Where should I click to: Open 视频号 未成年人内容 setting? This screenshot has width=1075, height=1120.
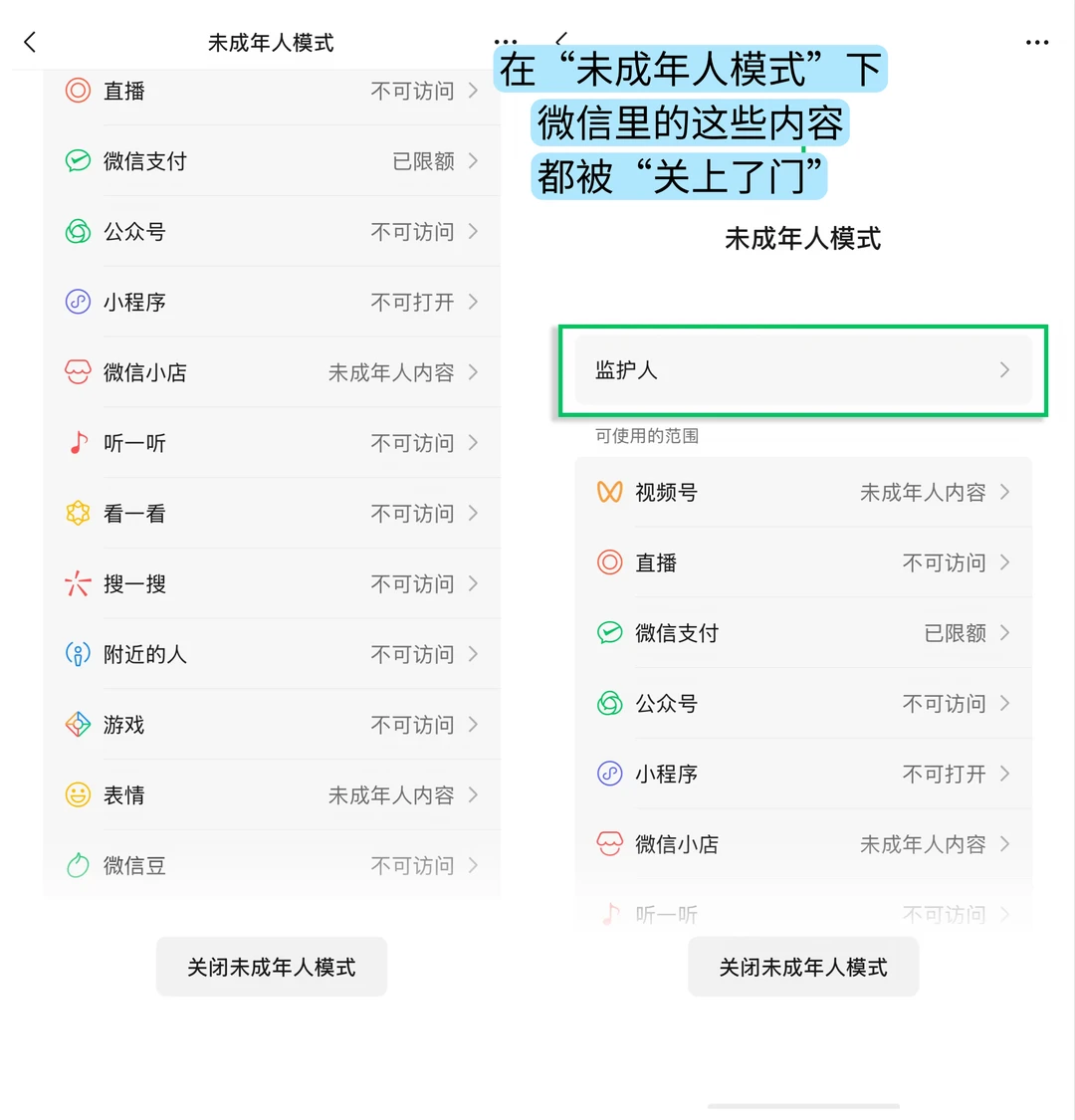click(803, 492)
